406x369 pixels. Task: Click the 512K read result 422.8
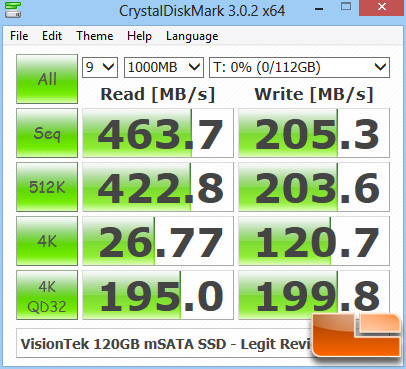pyautogui.click(x=158, y=187)
